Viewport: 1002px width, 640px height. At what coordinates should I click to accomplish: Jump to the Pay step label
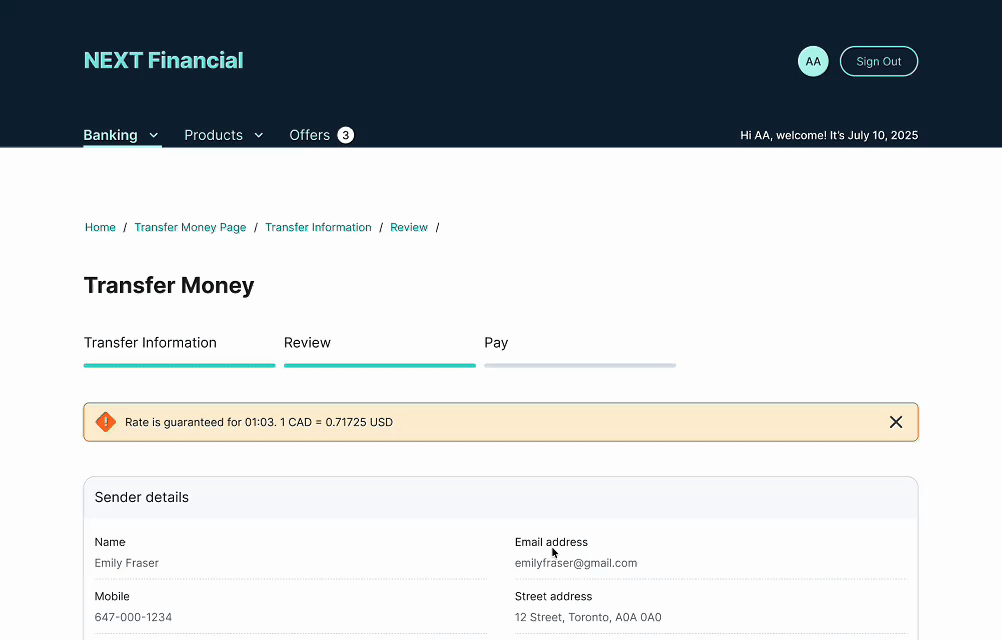point(496,342)
